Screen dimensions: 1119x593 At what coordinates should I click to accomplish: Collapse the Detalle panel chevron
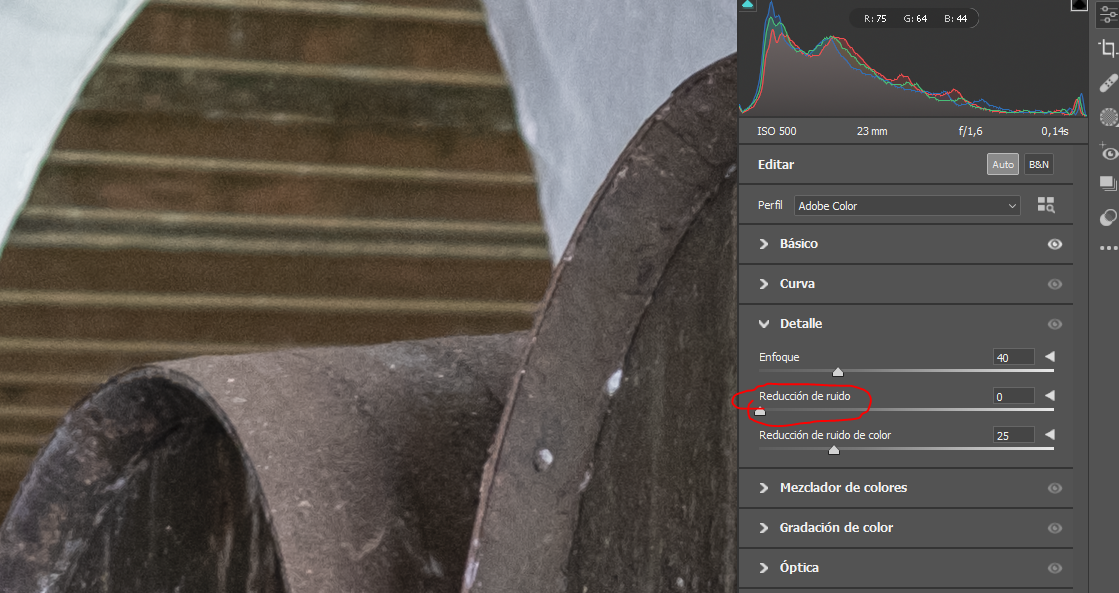764,324
